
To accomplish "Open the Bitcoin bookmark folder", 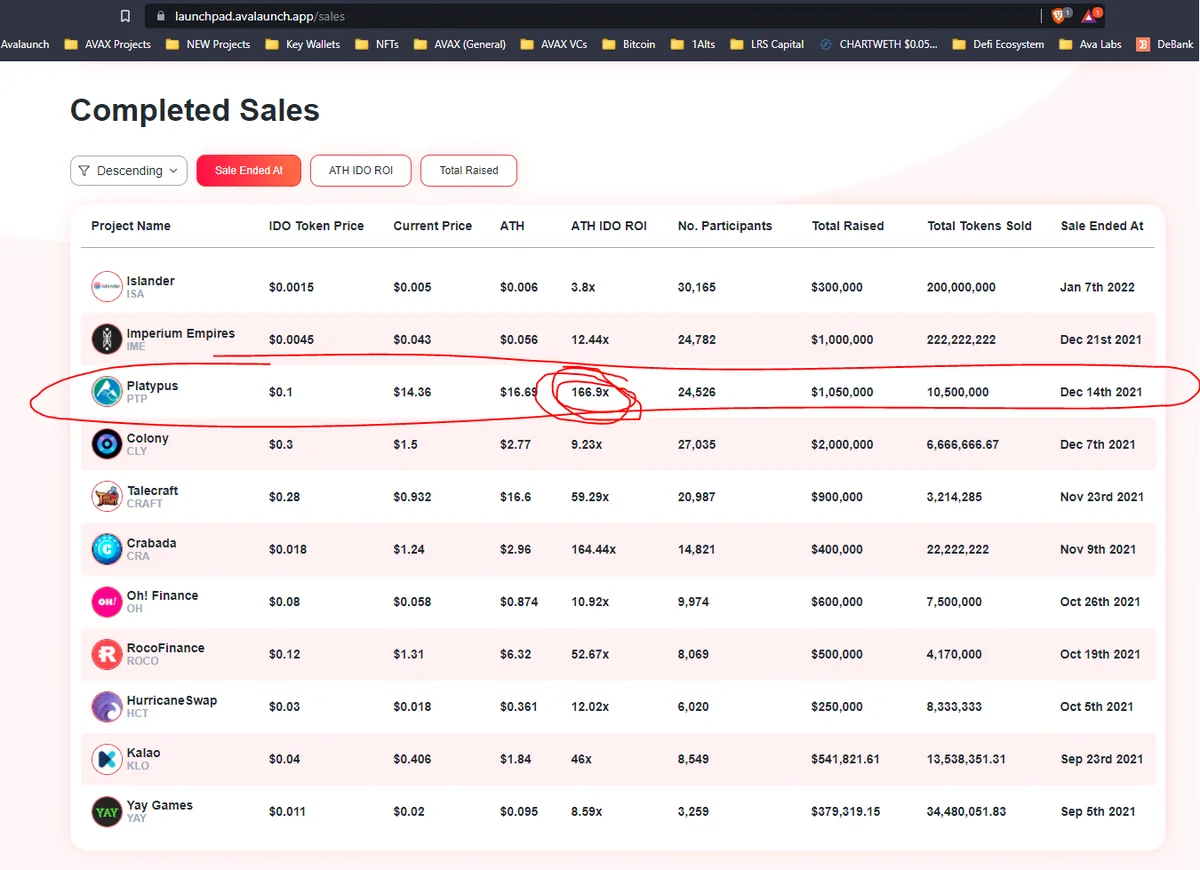I will (x=628, y=44).
